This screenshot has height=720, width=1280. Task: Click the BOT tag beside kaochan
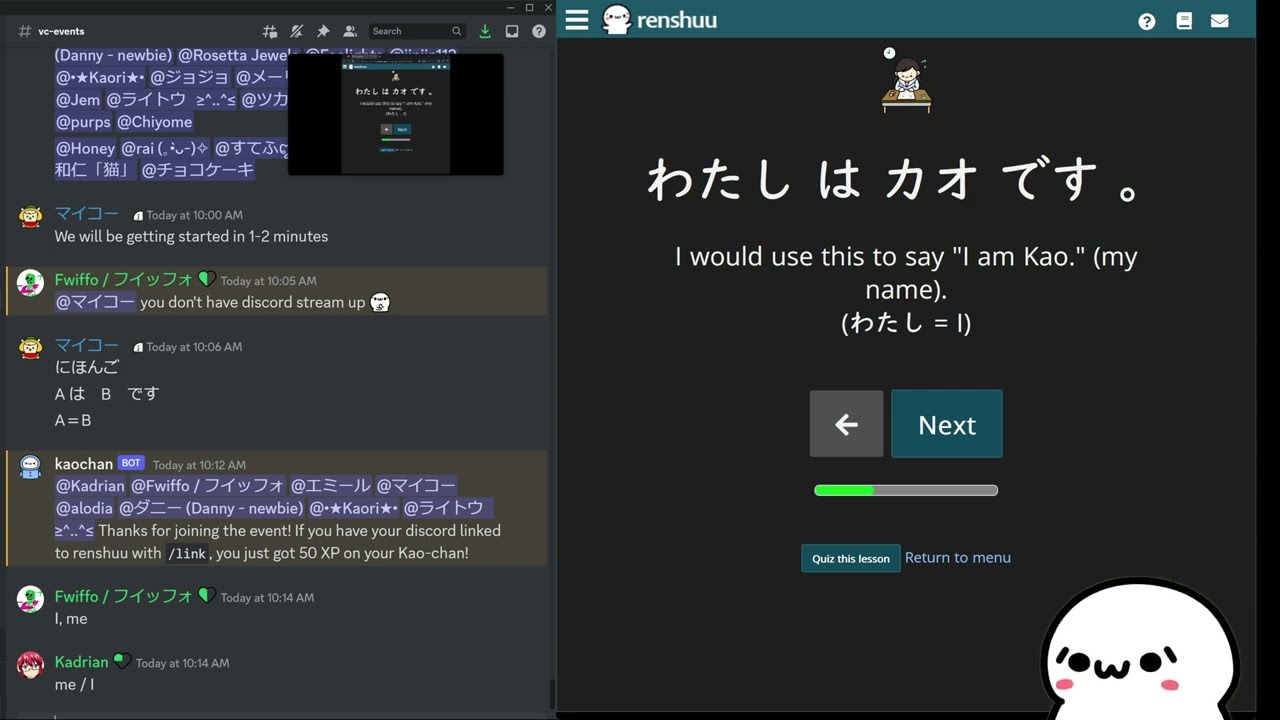pos(131,464)
